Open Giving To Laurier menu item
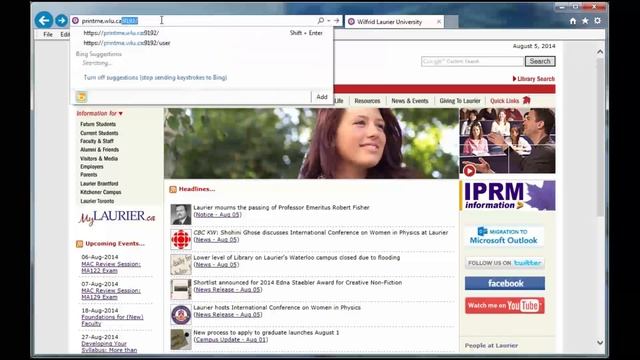 coord(460,101)
